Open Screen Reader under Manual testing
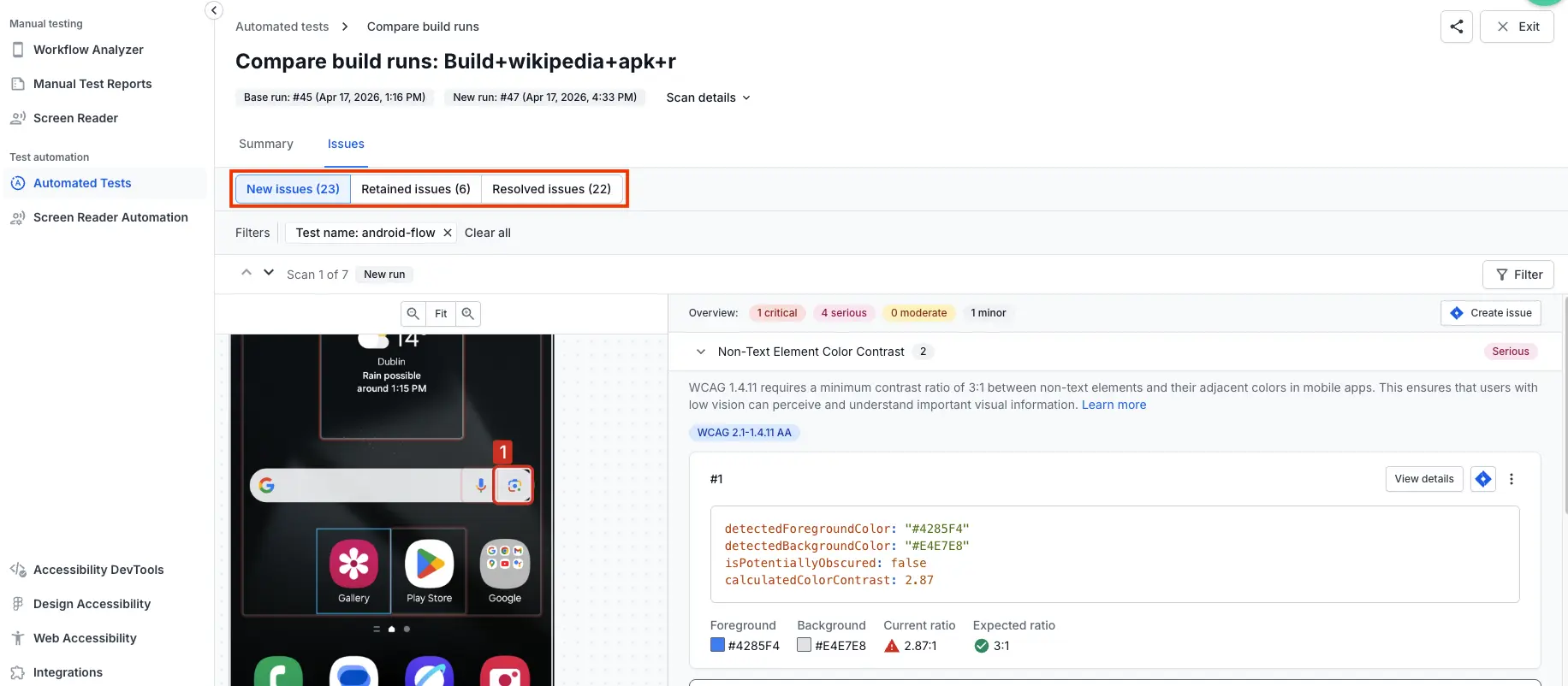The image size is (1568, 686). tap(75, 118)
